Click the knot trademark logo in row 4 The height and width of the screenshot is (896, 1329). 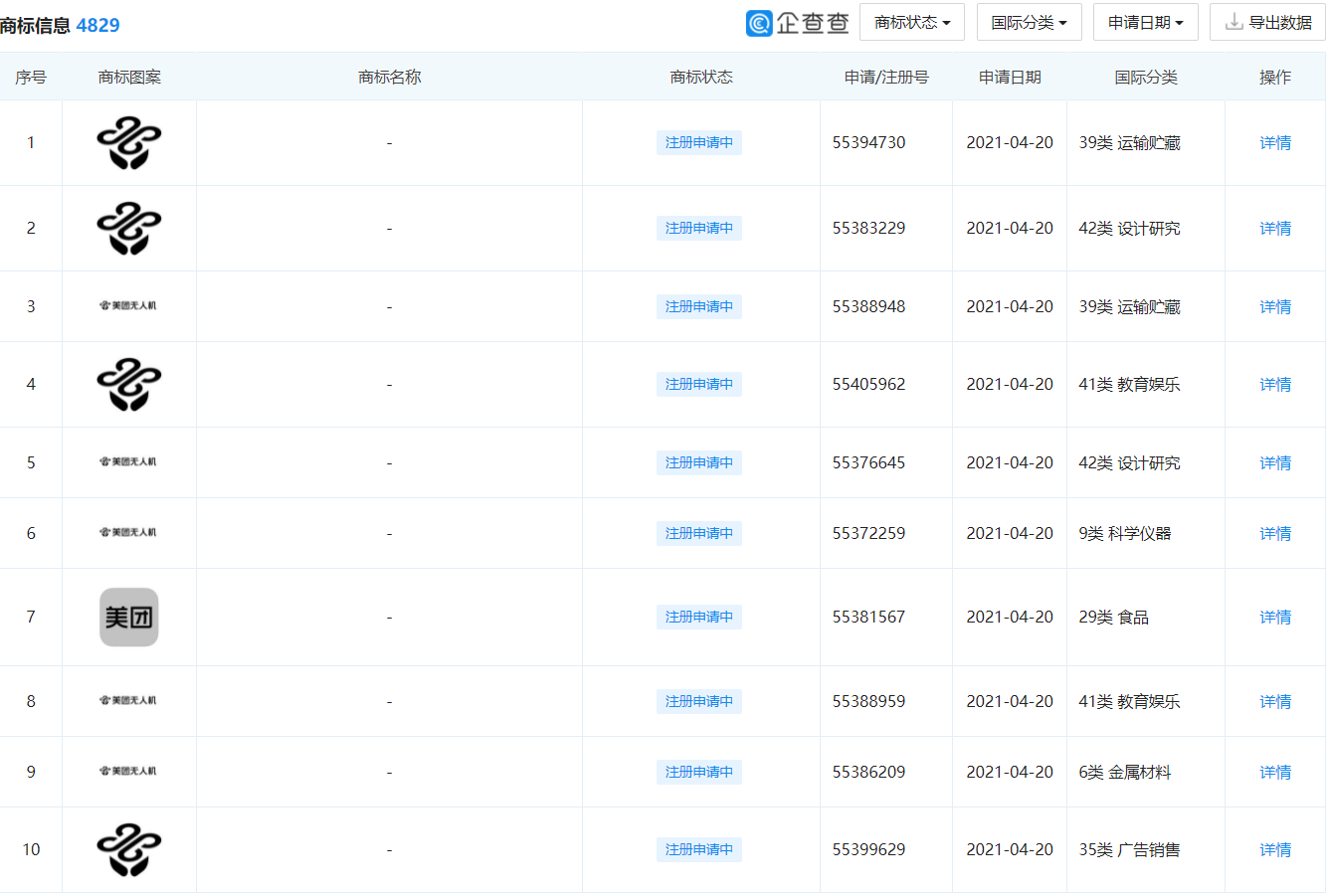(x=128, y=384)
